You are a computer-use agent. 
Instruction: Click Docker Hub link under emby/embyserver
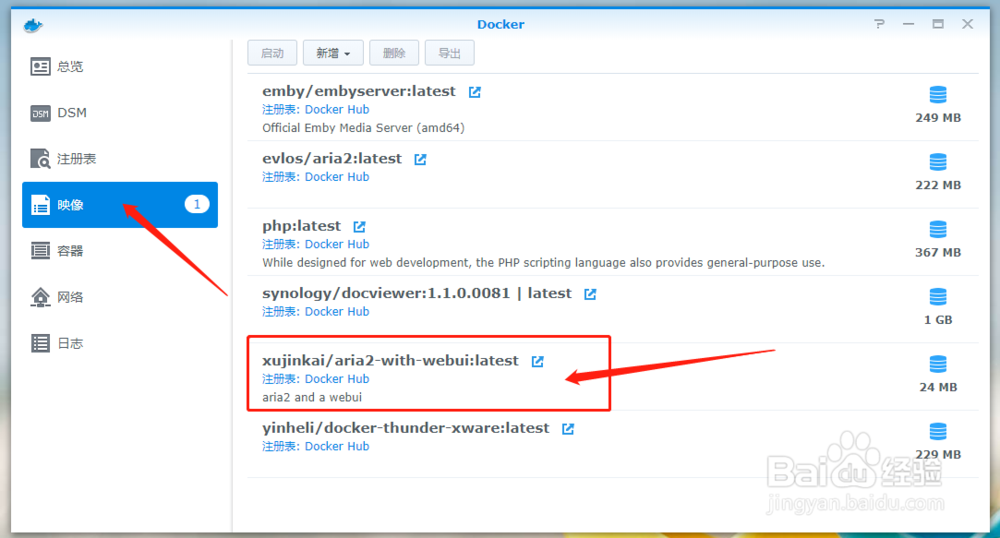(x=337, y=110)
